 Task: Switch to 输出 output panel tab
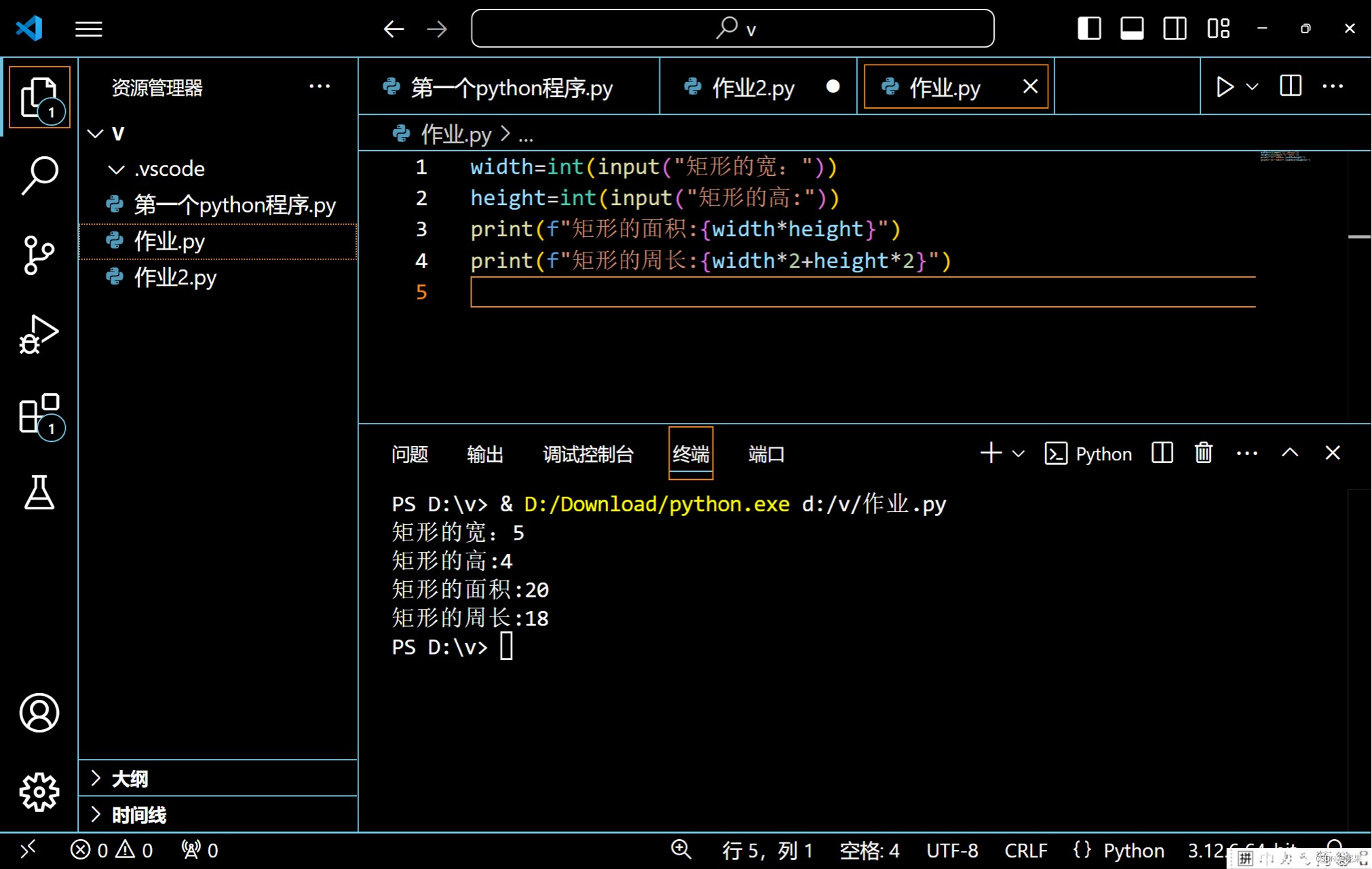tap(484, 454)
